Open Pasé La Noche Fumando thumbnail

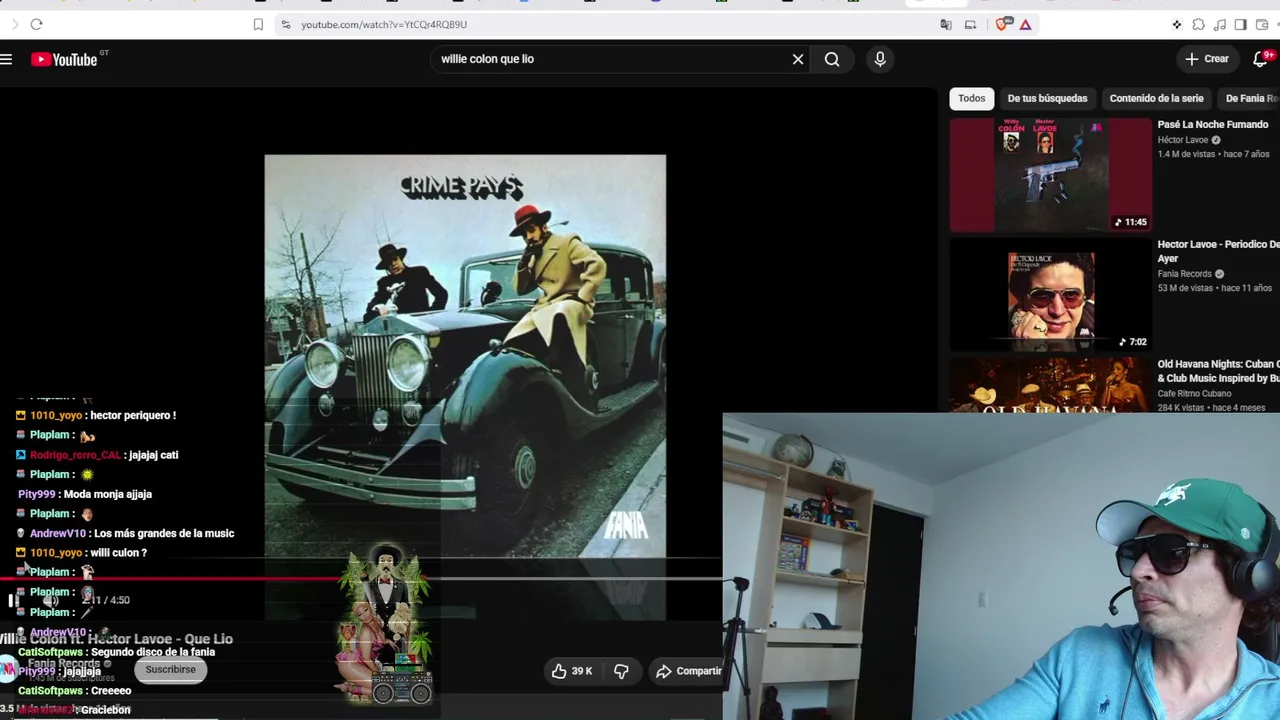click(x=1050, y=175)
